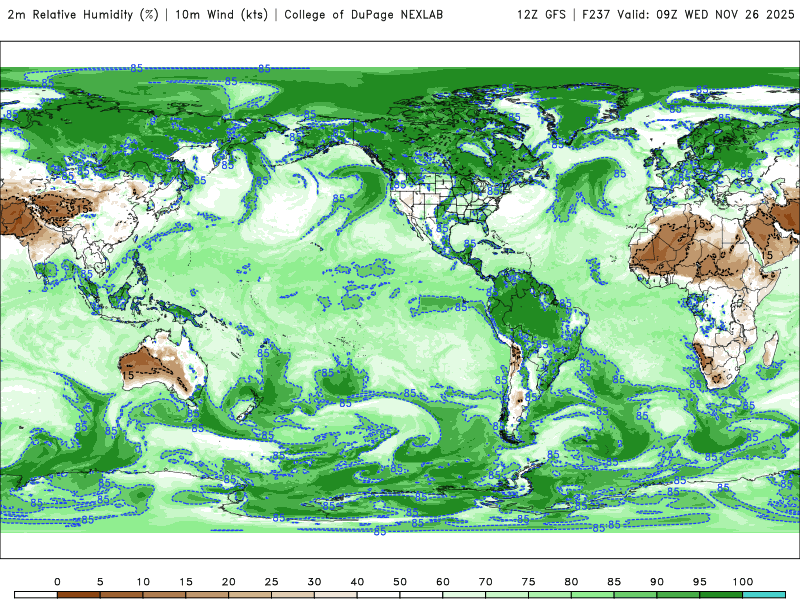This screenshot has height=600, width=800.
Task: Click the dark brown swatch between 0 and 5
Action: click(x=79, y=595)
